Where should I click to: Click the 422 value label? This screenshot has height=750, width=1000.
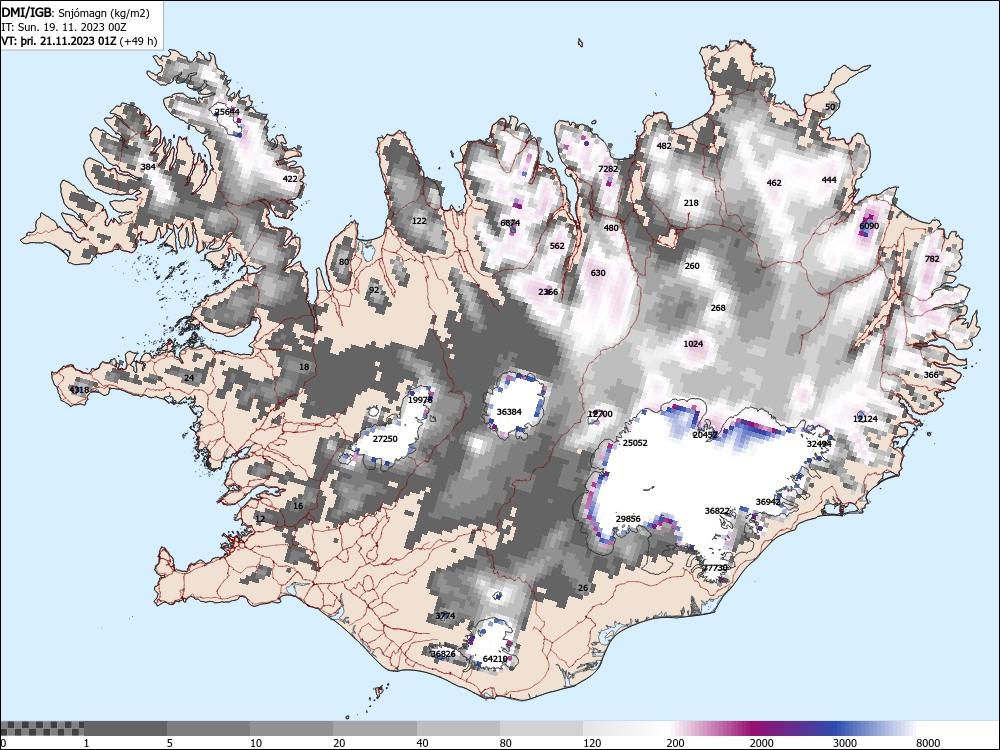(x=290, y=179)
